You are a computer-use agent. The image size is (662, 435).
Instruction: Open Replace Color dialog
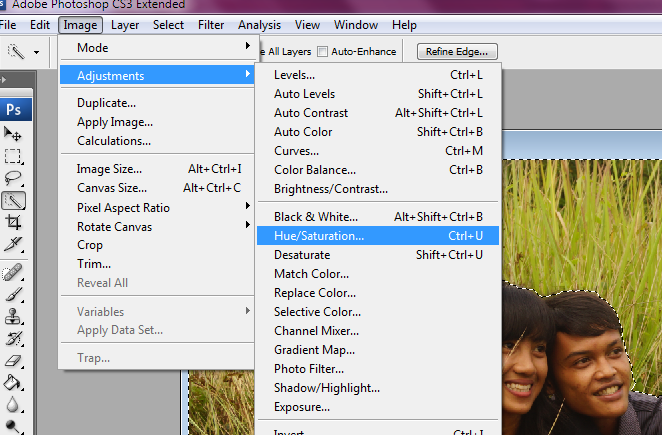point(378,293)
